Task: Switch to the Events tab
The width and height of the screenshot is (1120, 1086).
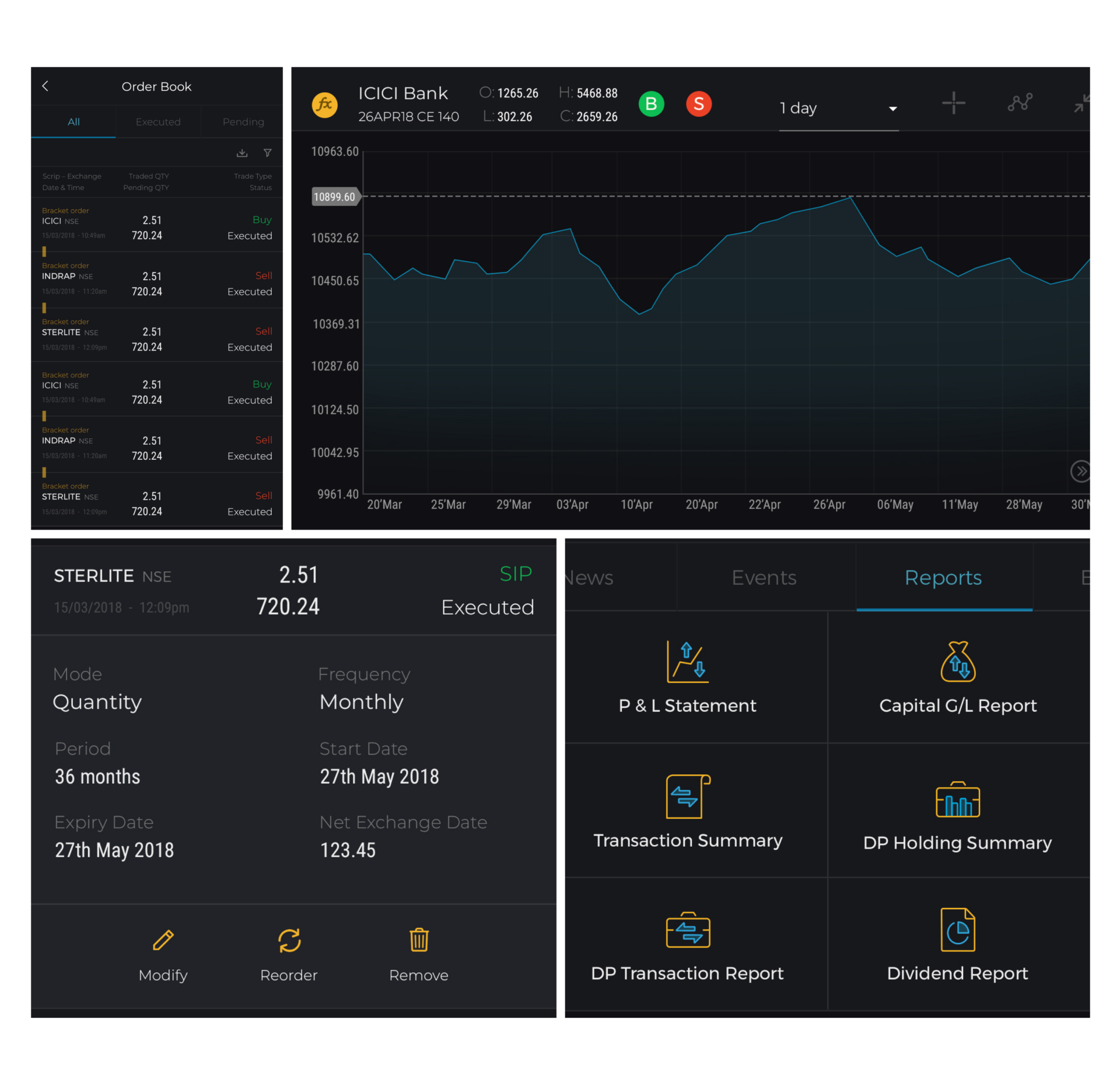Action: (x=764, y=577)
